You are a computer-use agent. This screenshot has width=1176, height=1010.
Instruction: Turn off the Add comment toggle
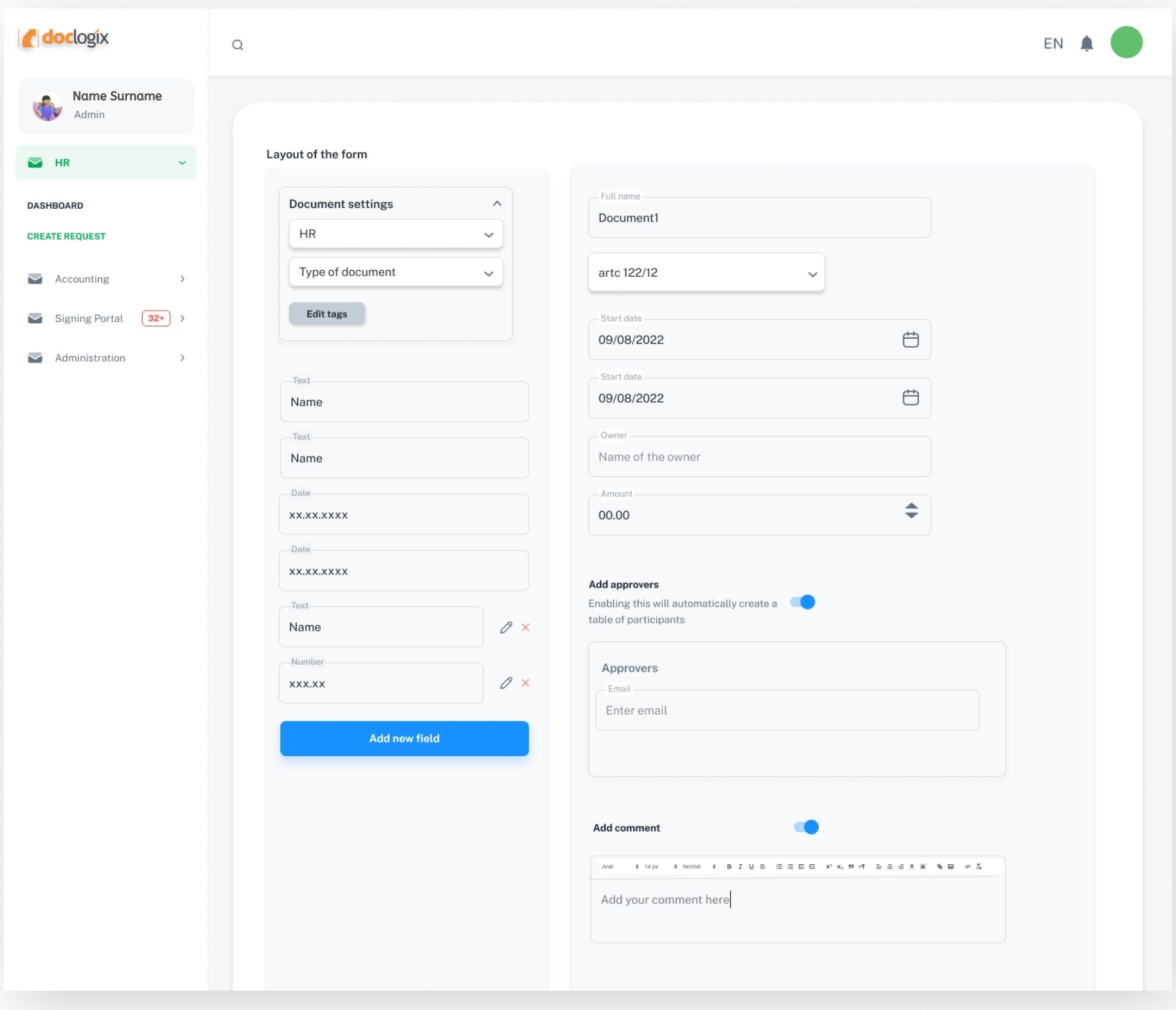(x=806, y=827)
